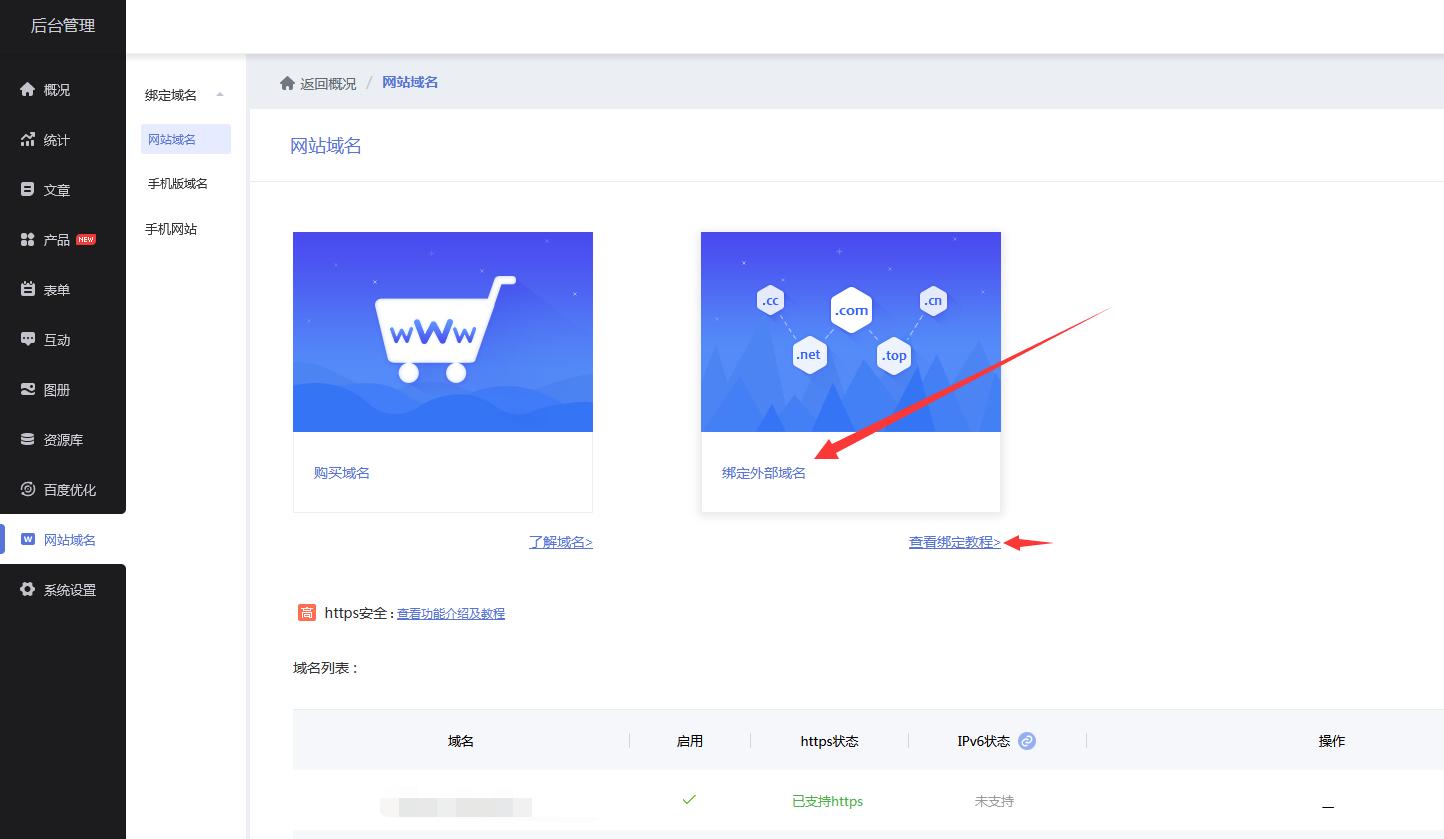Screen dimensions: 1444x839
Task: Click the 产品 grid icon in sidebar
Action: [x=28, y=240]
